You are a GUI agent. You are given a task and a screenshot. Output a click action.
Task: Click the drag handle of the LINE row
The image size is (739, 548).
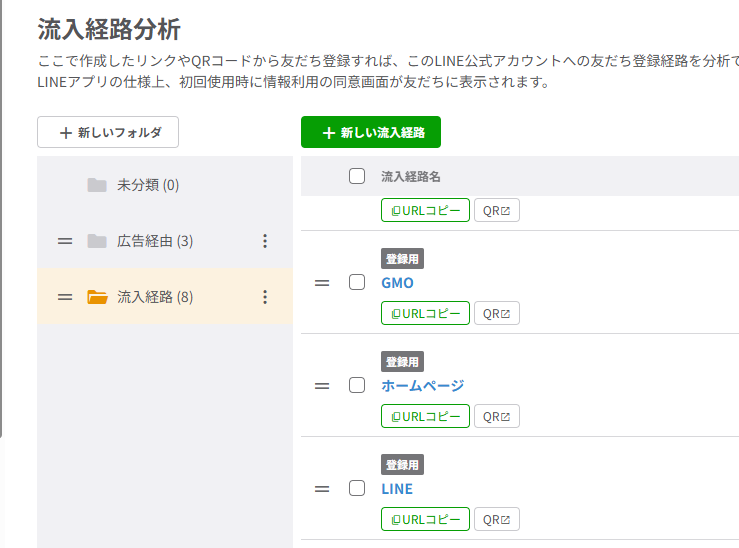[322, 489]
